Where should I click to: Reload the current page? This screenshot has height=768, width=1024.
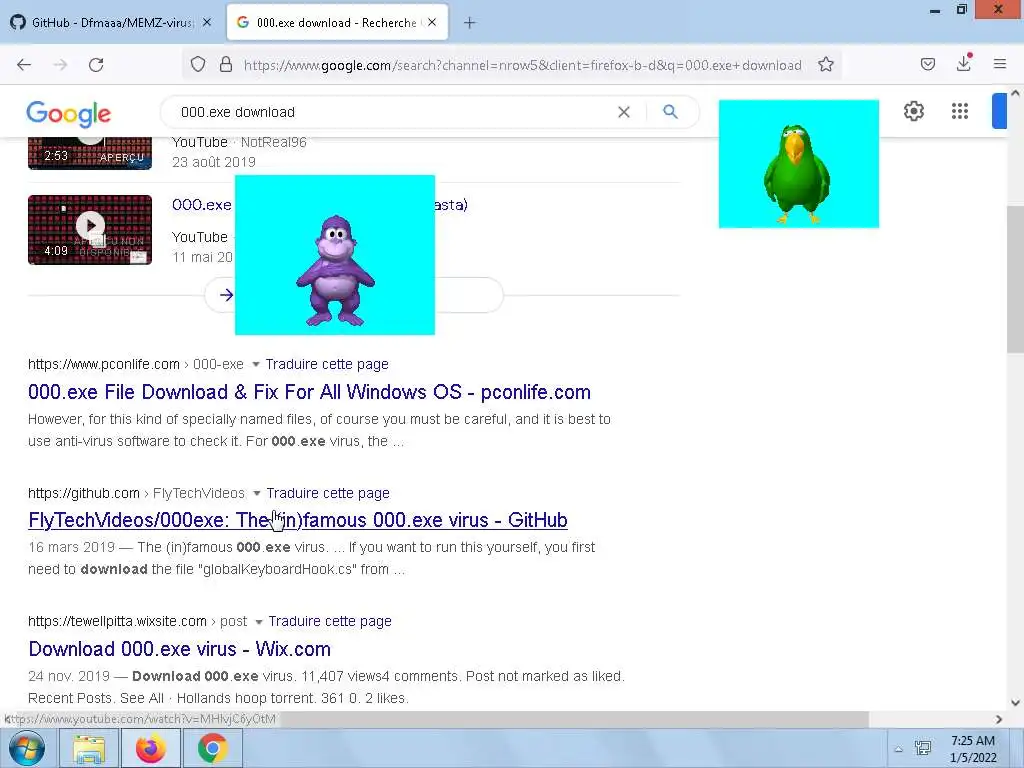96,65
